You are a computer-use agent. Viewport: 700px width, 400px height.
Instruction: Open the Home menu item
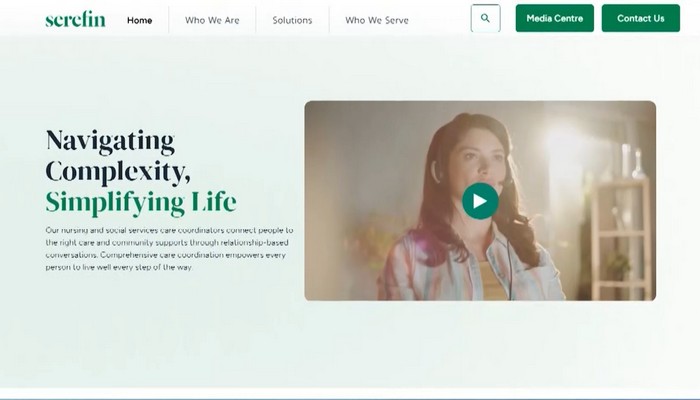140,20
